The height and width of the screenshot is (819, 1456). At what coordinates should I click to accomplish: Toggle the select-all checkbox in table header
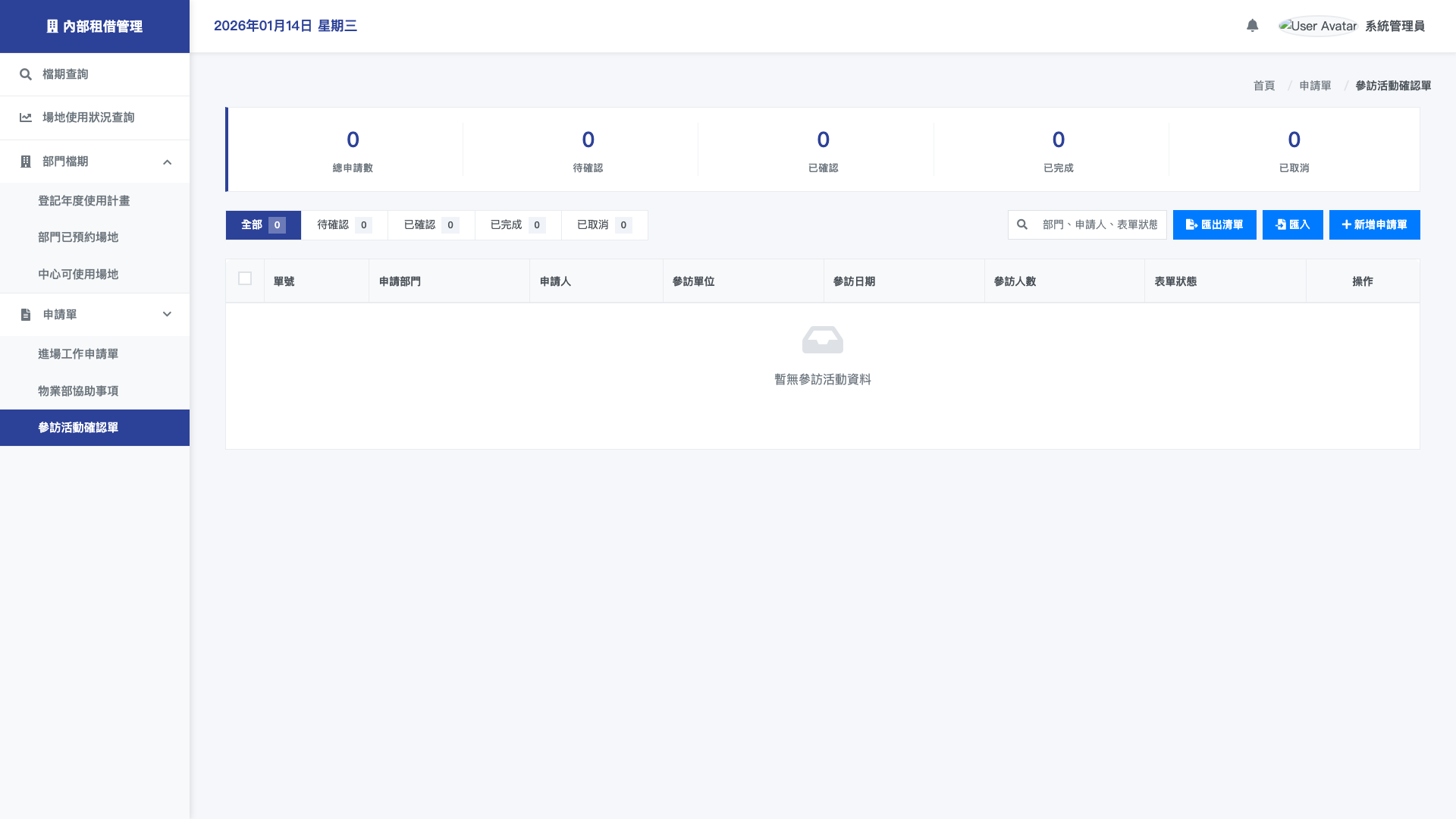245,278
